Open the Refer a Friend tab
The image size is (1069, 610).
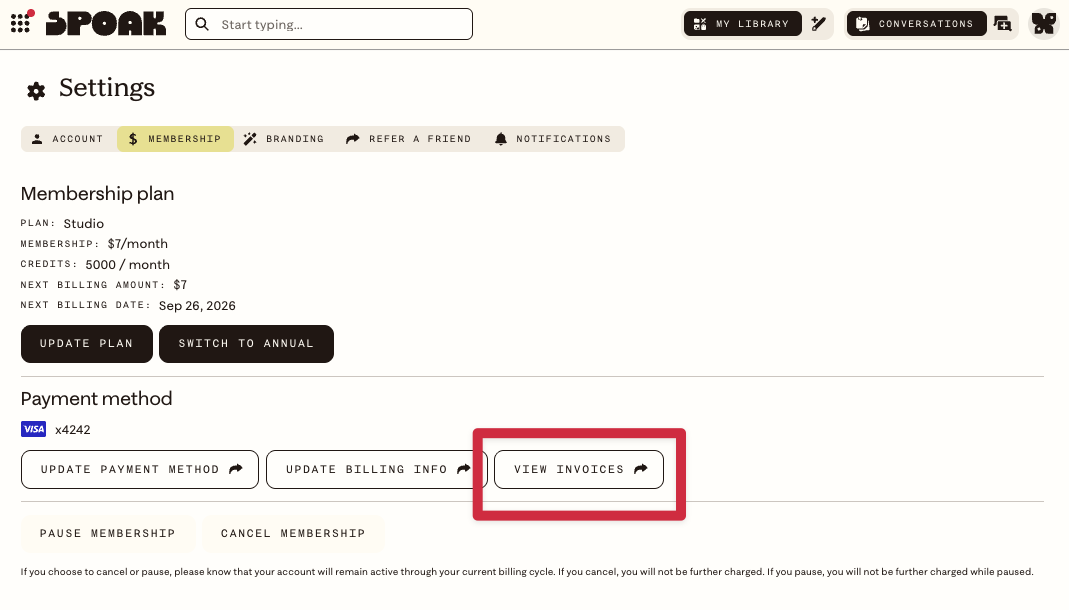pyautogui.click(x=408, y=139)
